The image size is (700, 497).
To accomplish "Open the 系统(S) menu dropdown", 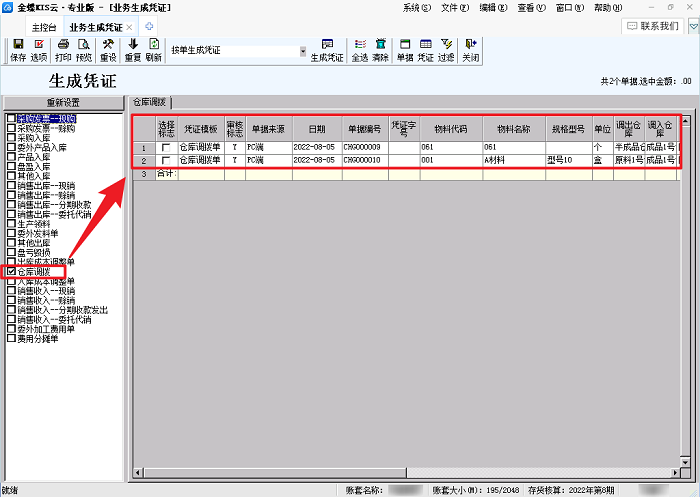I will tap(418, 7).
